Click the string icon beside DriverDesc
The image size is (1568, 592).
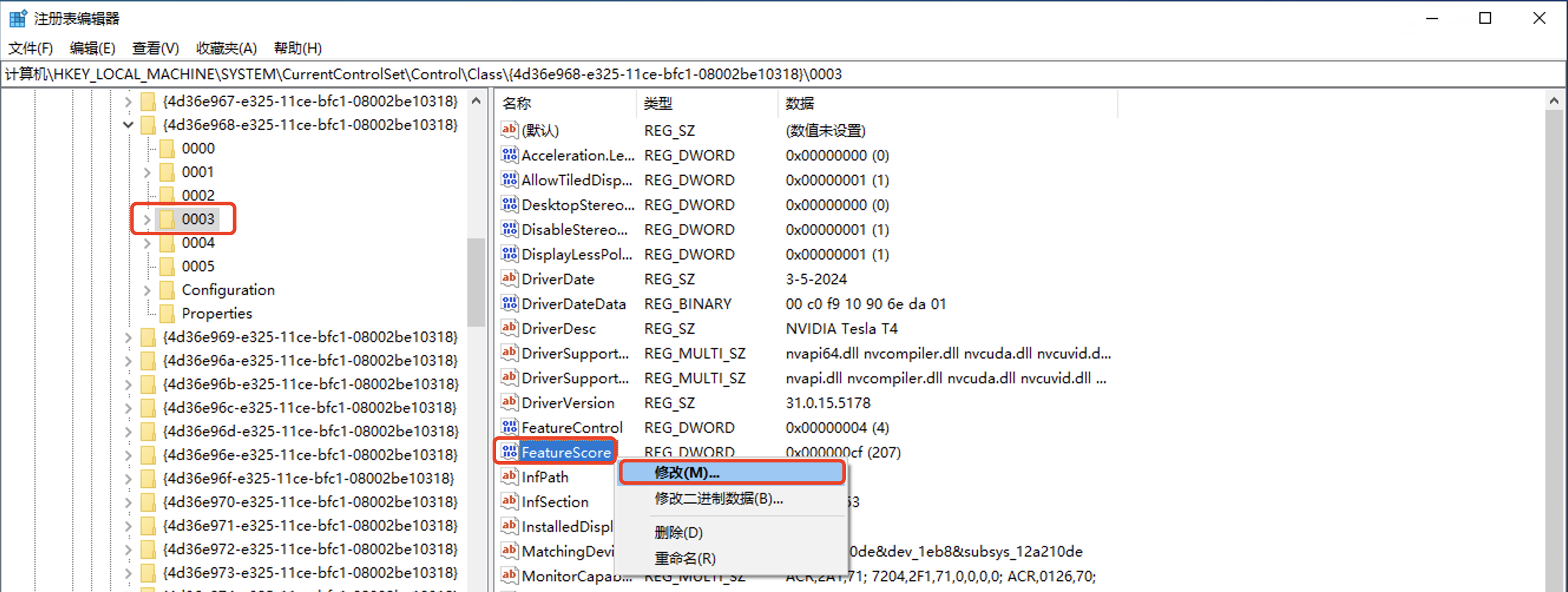pyautogui.click(x=509, y=328)
